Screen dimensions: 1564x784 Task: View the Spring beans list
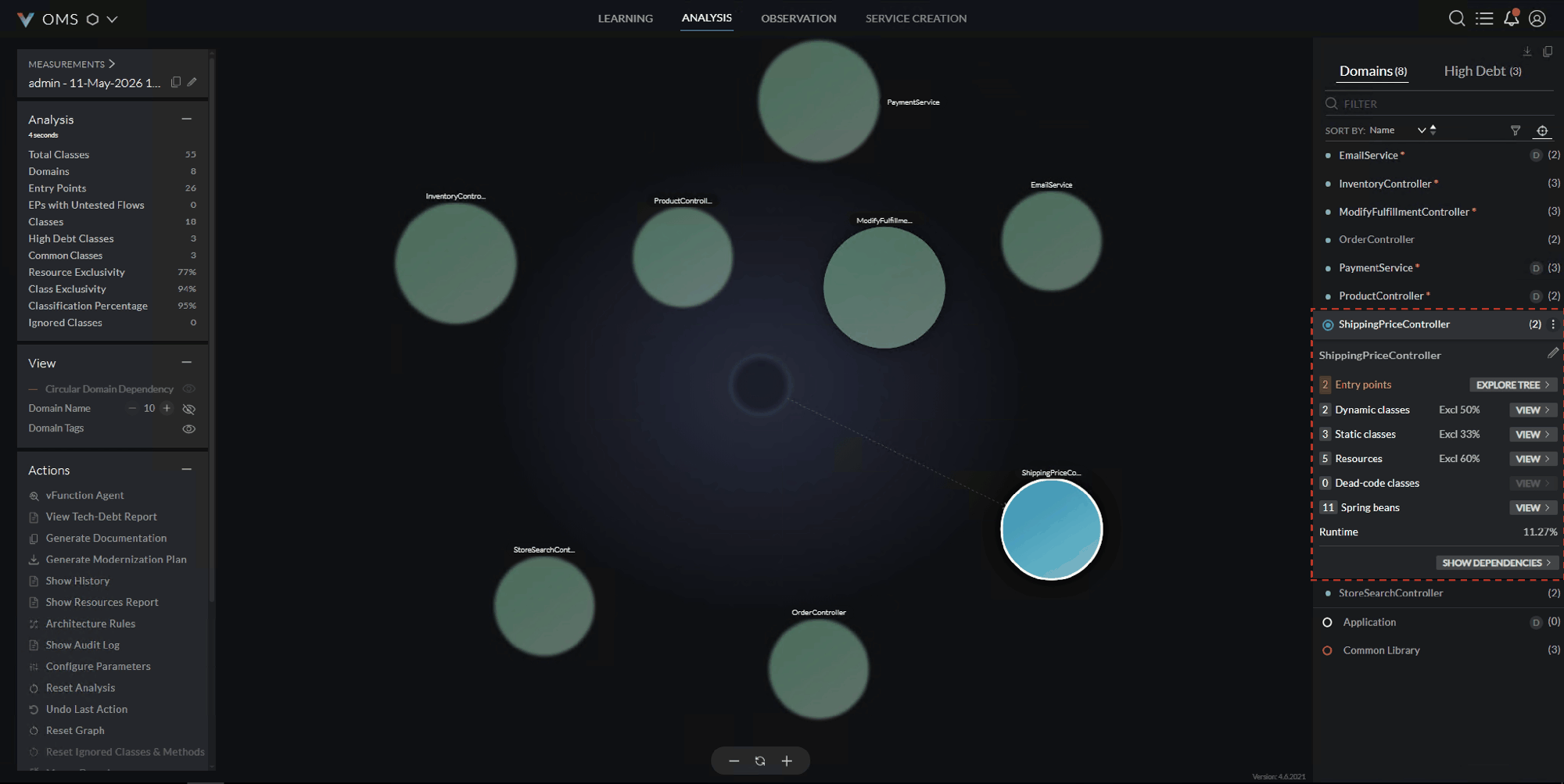coord(1533,508)
